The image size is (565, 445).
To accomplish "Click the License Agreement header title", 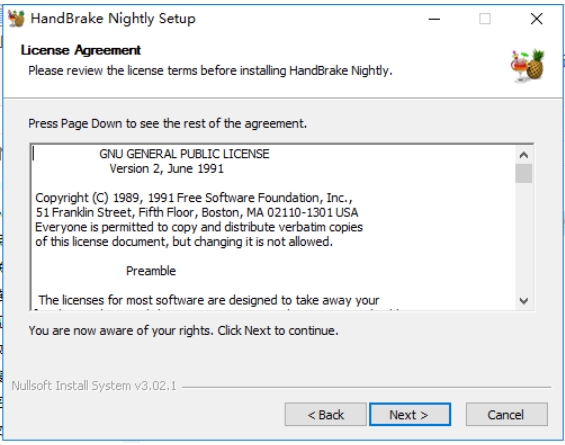I will tap(81, 50).
